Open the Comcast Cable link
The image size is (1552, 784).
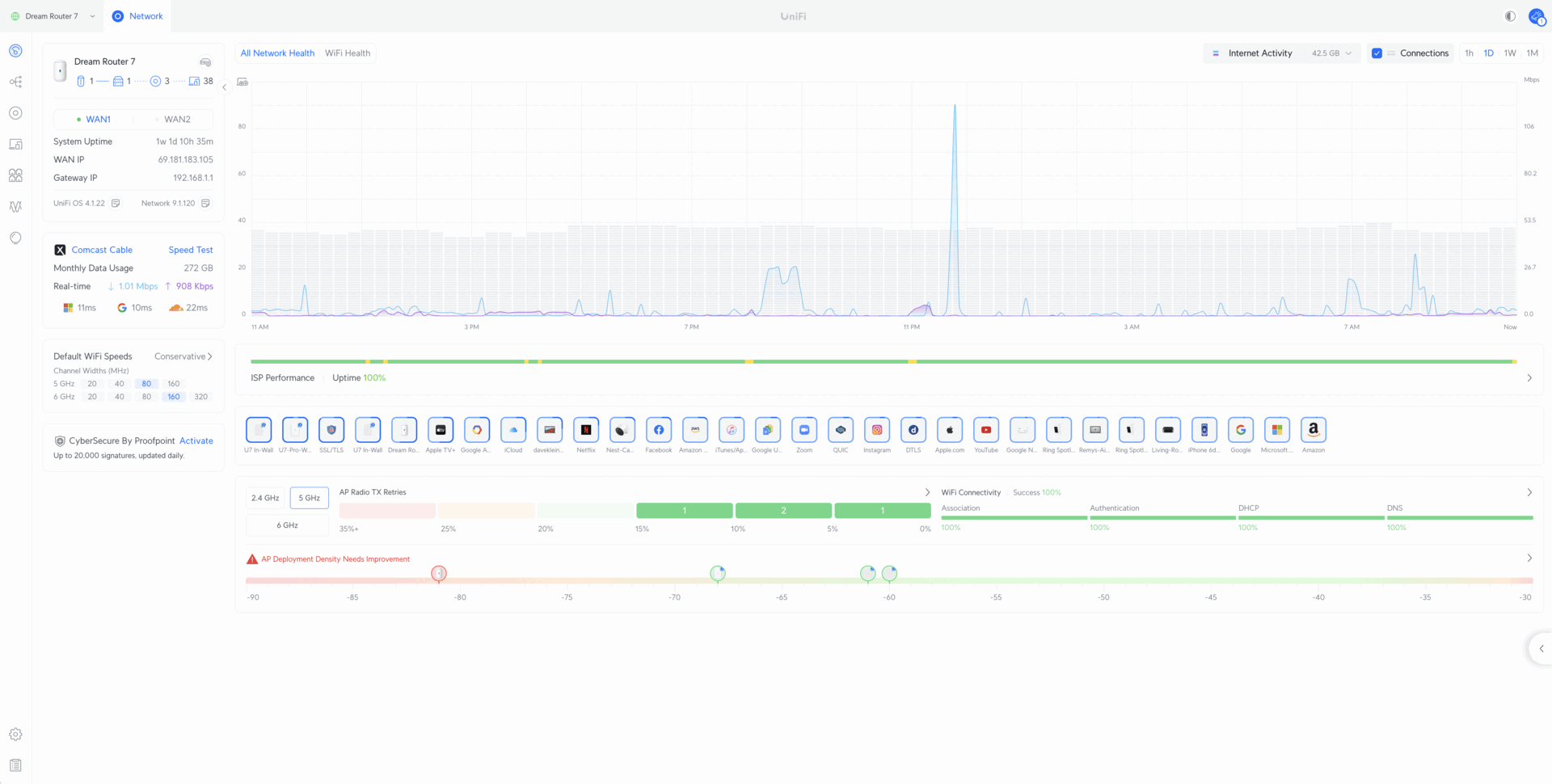coord(102,251)
